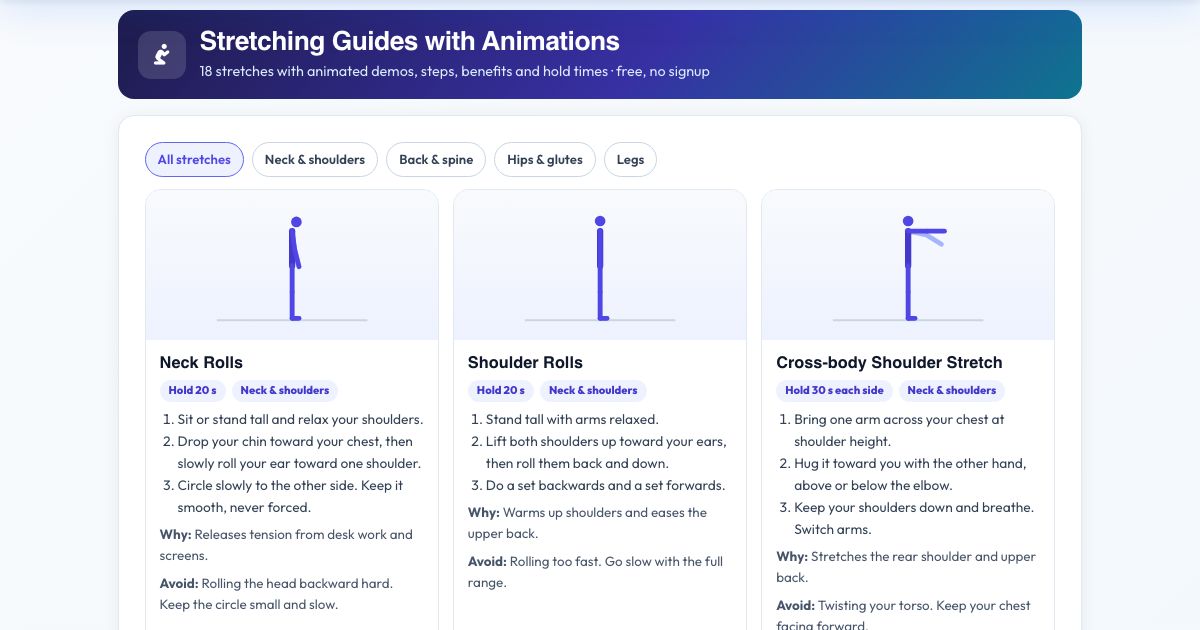Screen dimensions: 1200x630
Task: Click step Bring one arm across your chest
Action: click(899, 430)
